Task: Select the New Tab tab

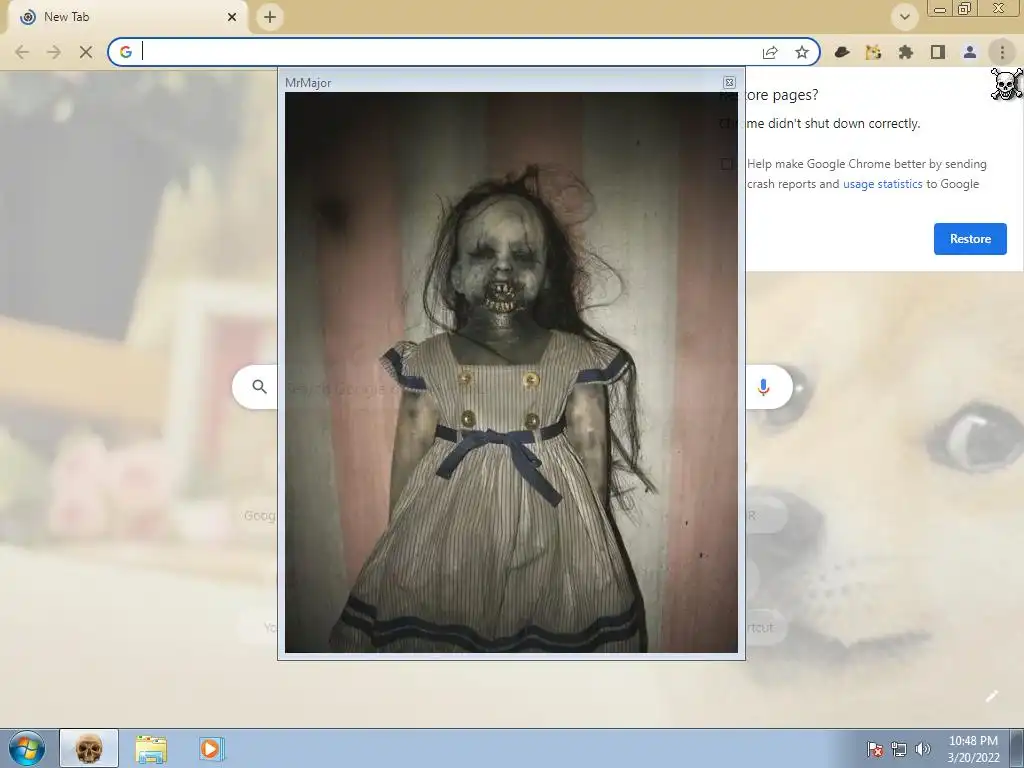Action: (128, 17)
